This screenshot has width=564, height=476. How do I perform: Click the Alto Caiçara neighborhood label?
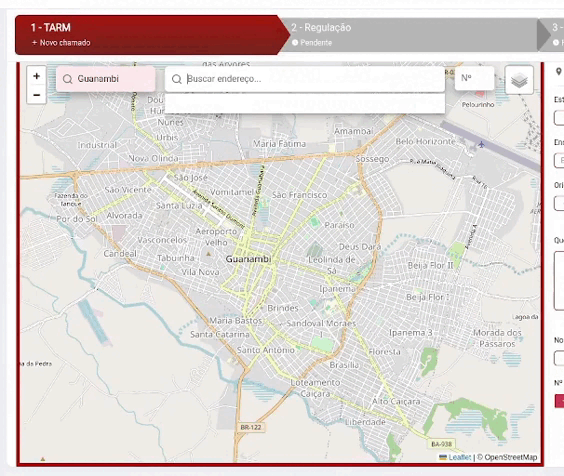pos(396,401)
